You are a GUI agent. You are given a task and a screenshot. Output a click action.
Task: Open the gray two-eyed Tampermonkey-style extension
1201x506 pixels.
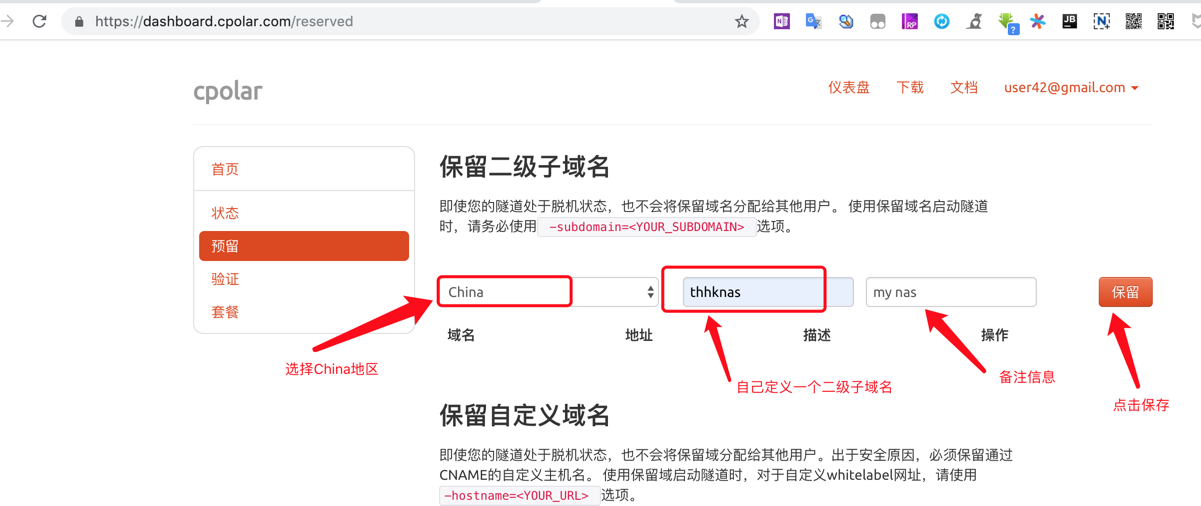878,21
